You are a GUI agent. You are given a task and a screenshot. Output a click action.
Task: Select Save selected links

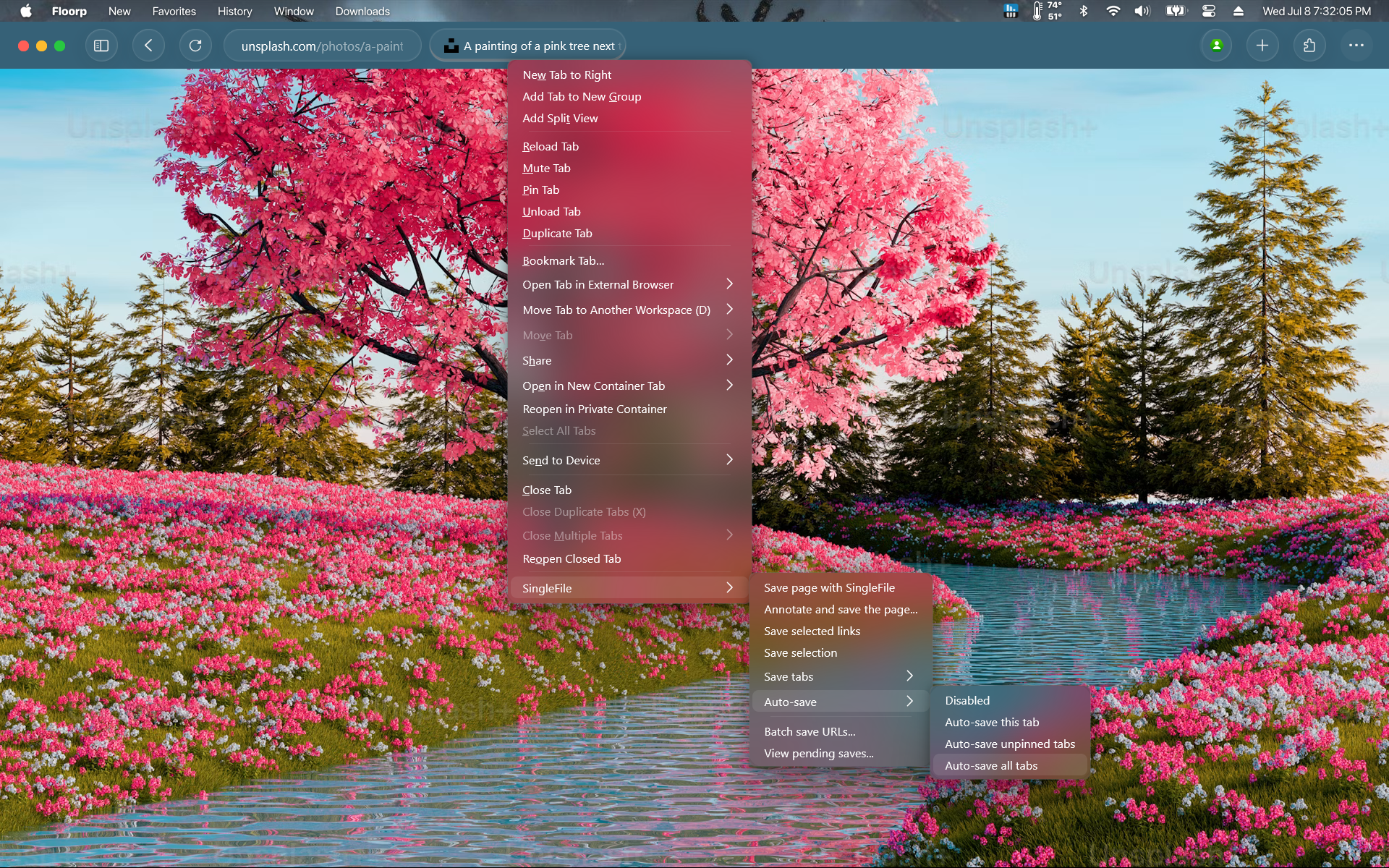(x=841, y=631)
